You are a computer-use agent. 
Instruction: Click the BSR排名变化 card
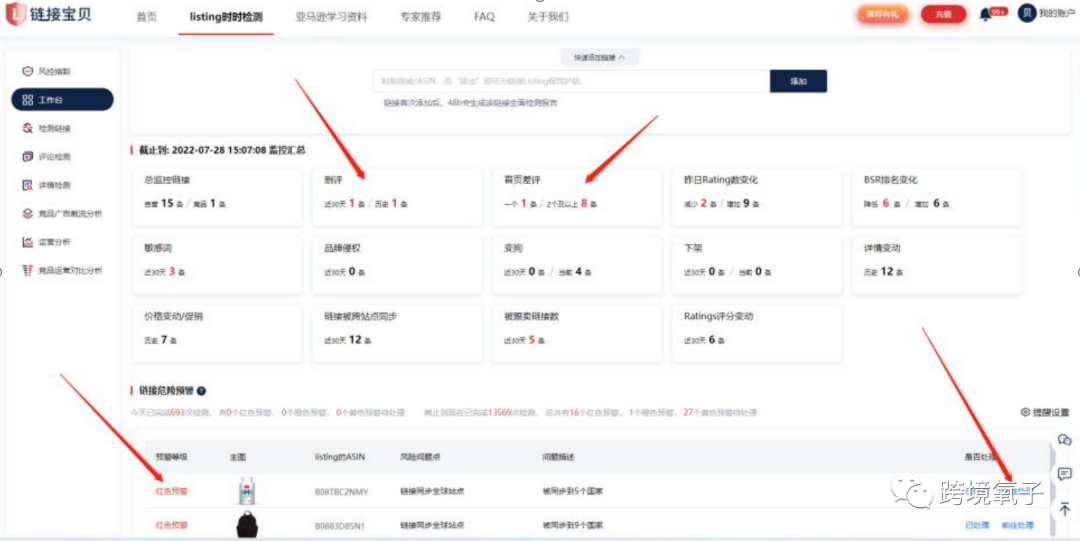(937, 196)
